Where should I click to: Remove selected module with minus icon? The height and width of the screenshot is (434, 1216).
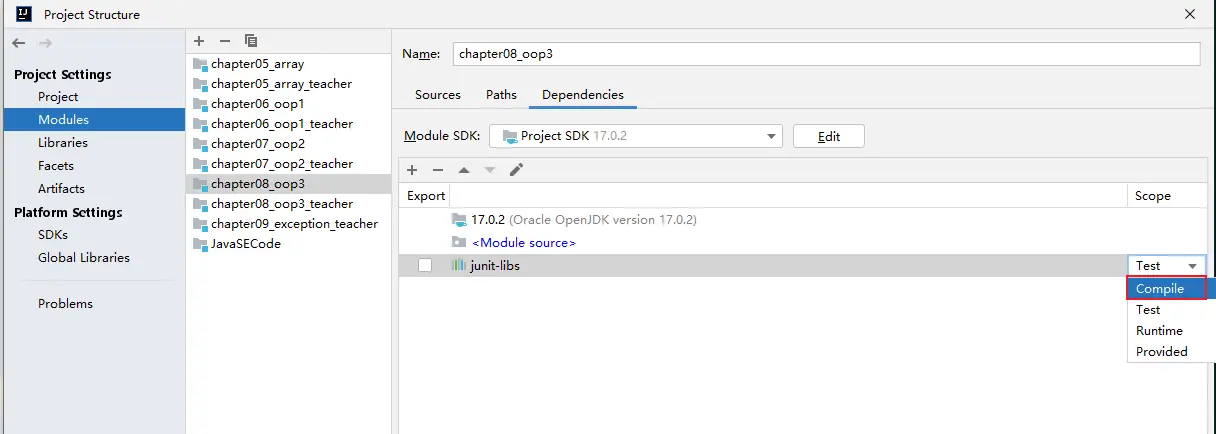coord(225,41)
